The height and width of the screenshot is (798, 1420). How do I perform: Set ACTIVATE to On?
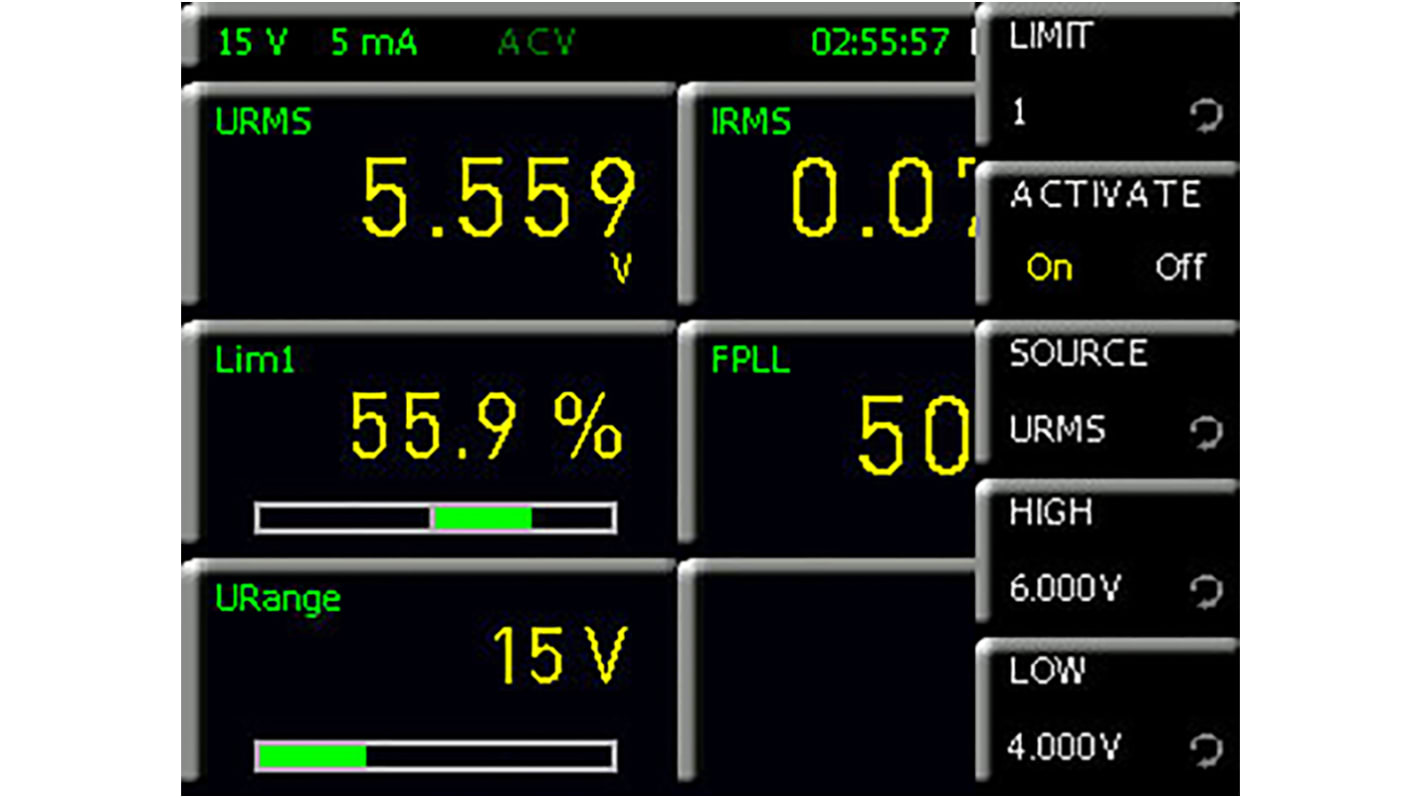click(x=1049, y=268)
